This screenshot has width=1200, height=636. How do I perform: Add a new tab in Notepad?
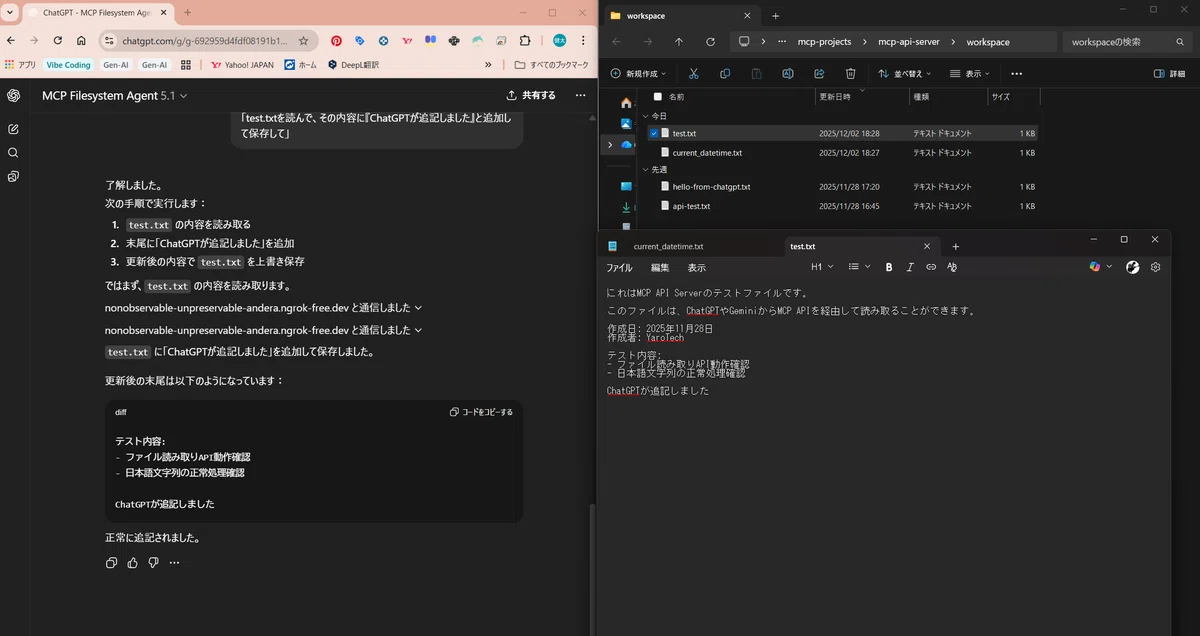956,246
